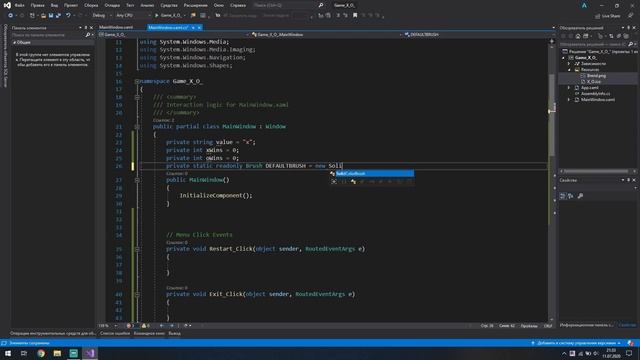Collapse the Restart_Click method block
This screenshot has height=360, width=640.
[137, 249]
